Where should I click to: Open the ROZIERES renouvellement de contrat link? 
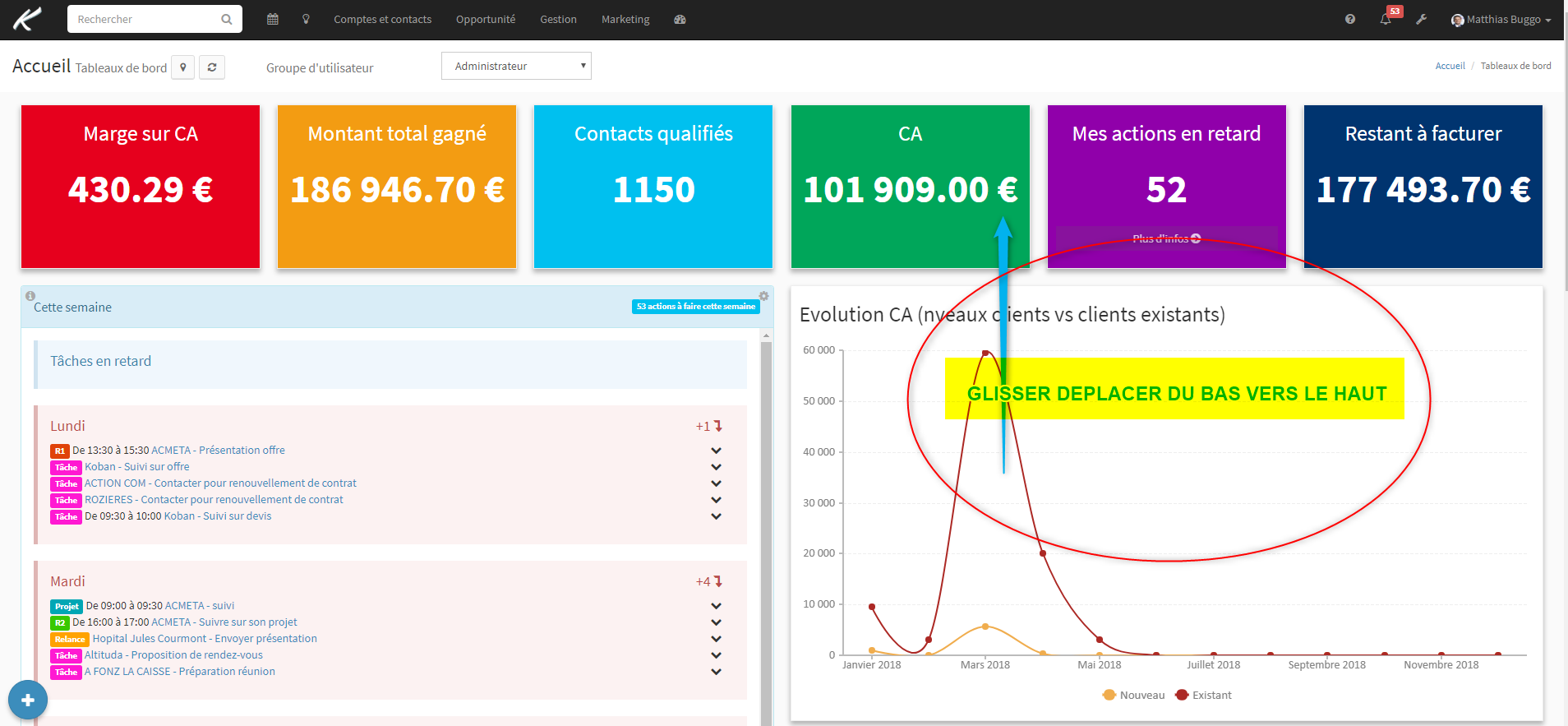(x=214, y=499)
